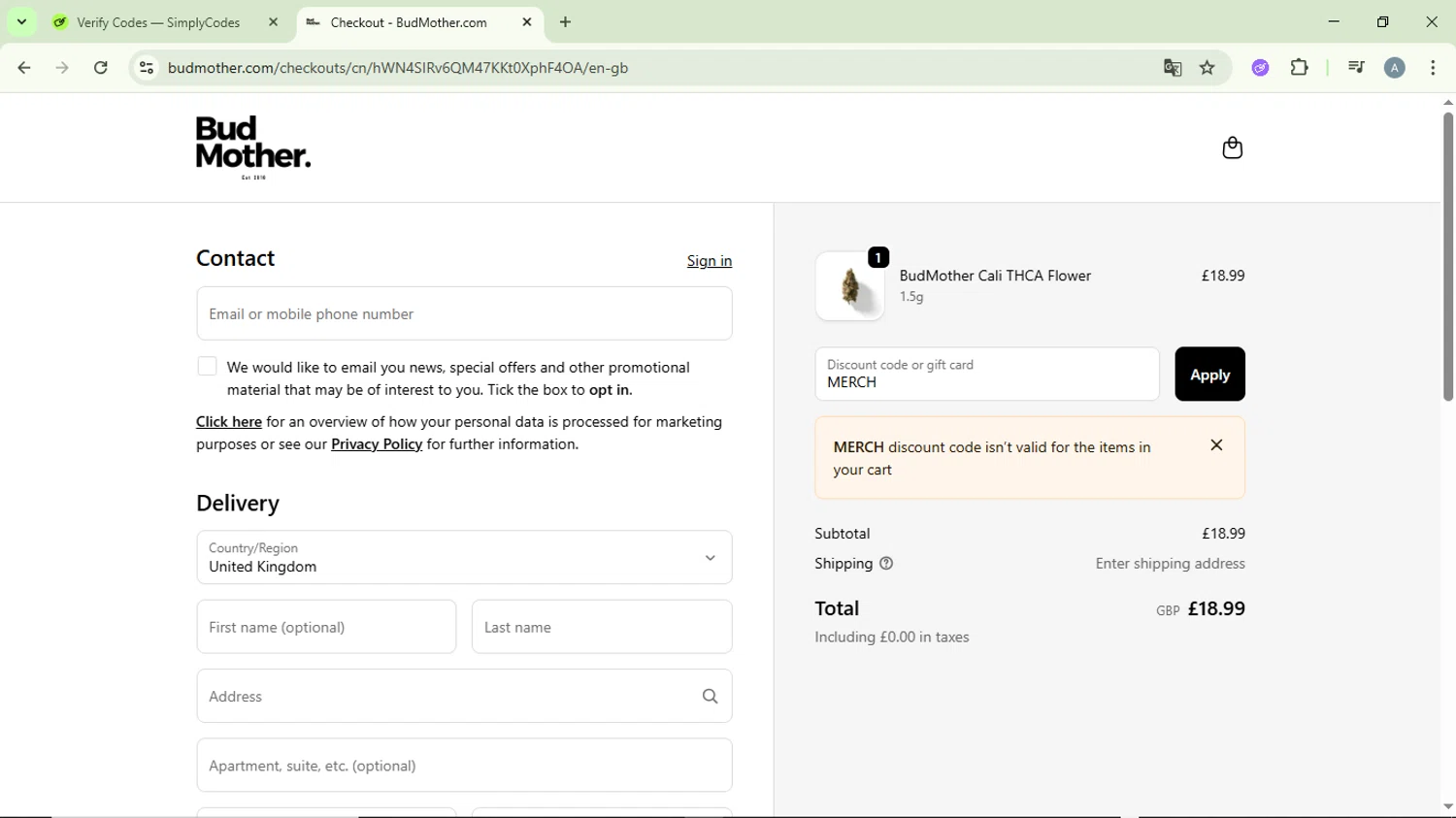This screenshot has width=1456, height=818.
Task: Click the Delivery heading
Action: (x=238, y=503)
